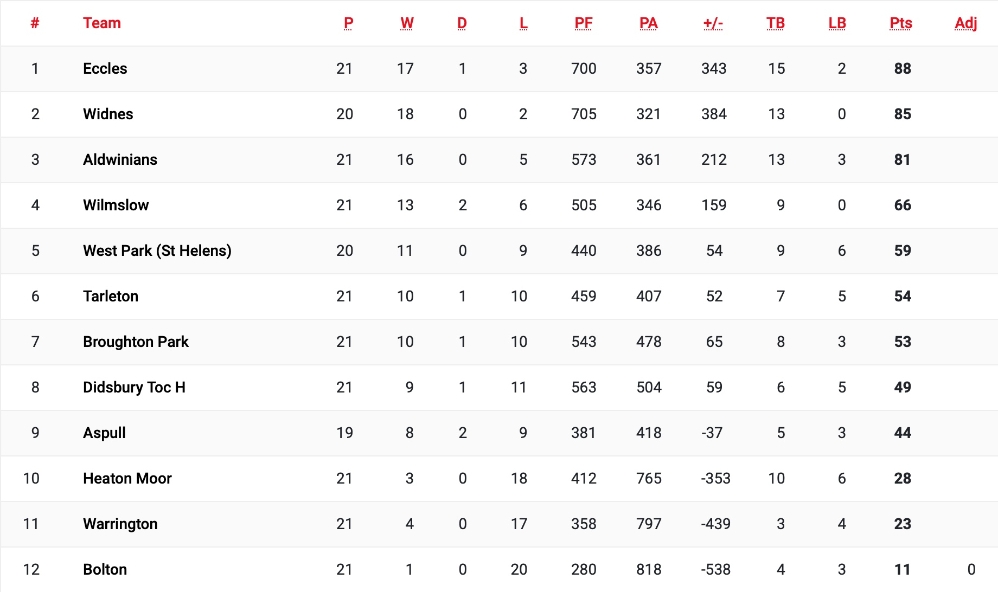Screen dimensions: 998x592
Task: Click the +/- points difference header
Action: (x=713, y=23)
